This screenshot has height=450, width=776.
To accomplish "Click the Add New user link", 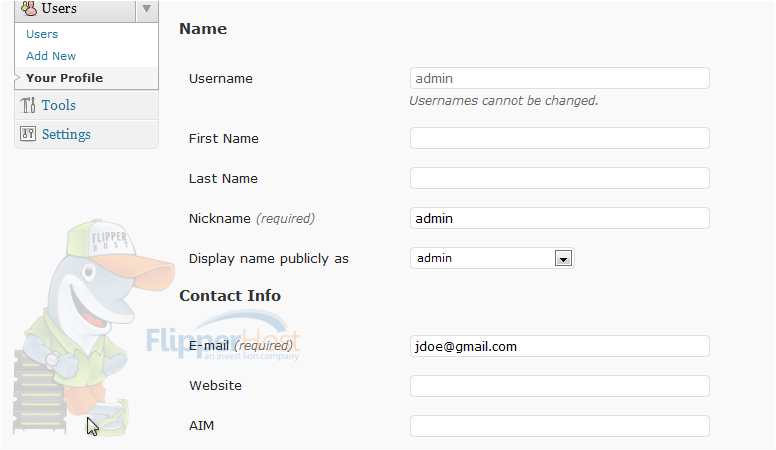I will click(x=51, y=56).
